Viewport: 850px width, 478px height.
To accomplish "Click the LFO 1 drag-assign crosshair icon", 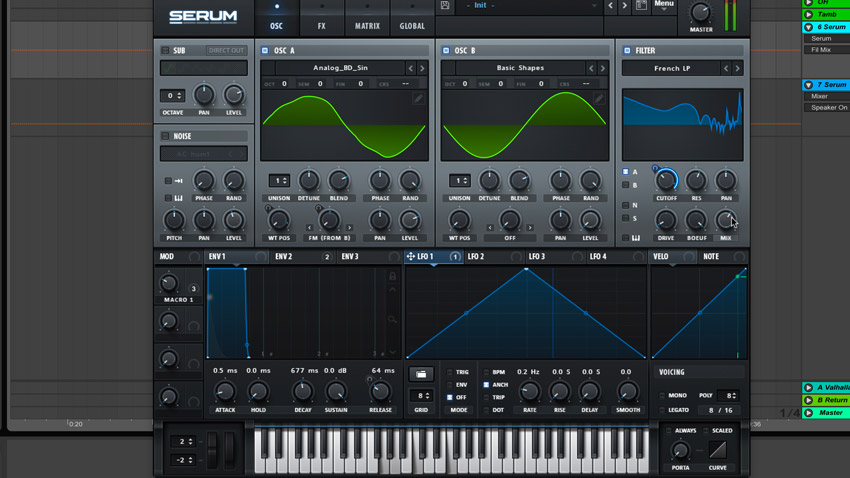I will pos(411,256).
